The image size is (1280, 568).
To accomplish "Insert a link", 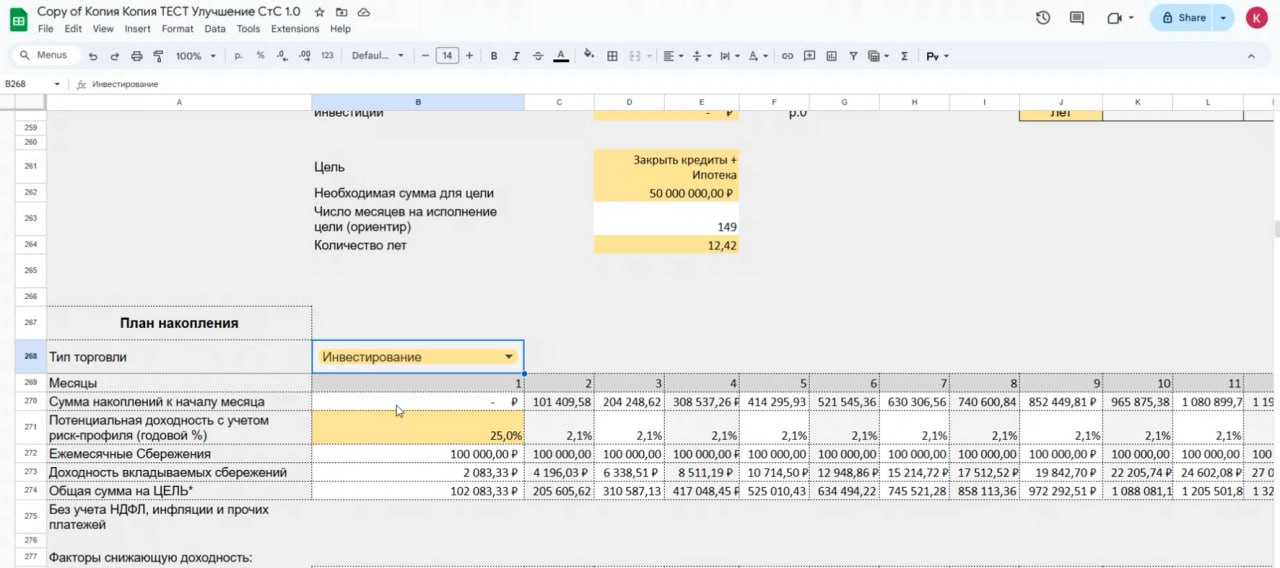I will (787, 56).
